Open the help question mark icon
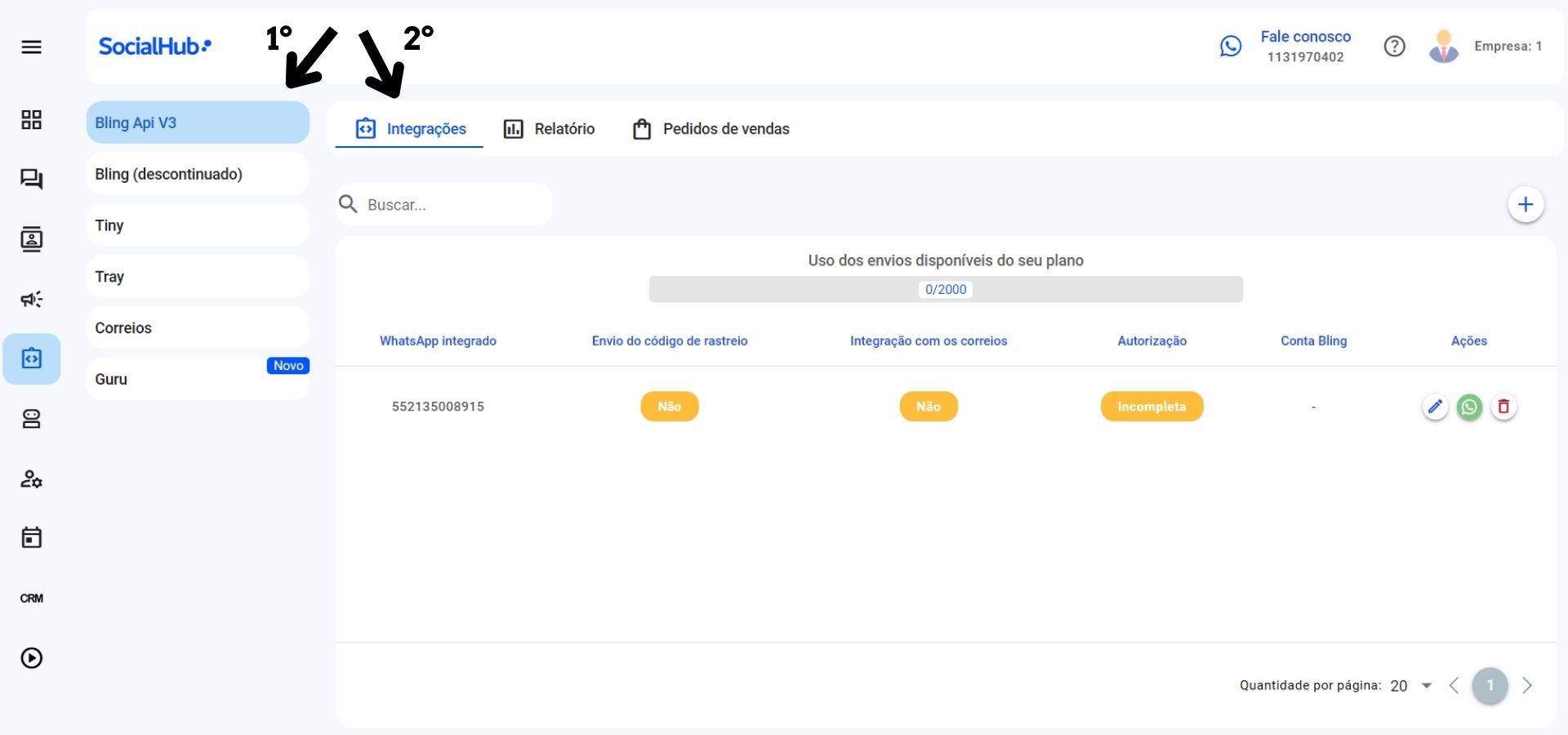This screenshot has width=1568, height=735. [1395, 46]
